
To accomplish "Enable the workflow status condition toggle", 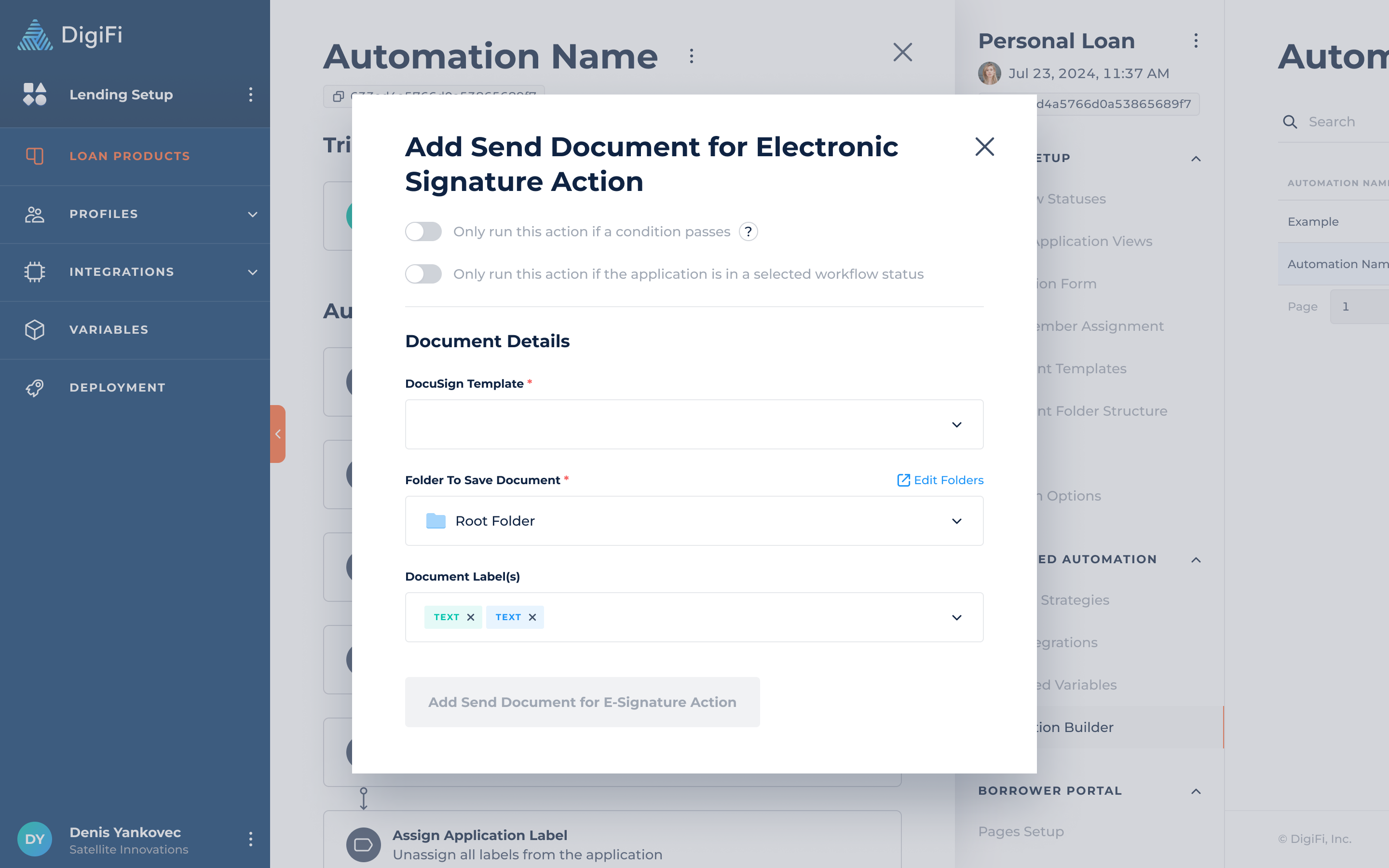I will 423,274.
